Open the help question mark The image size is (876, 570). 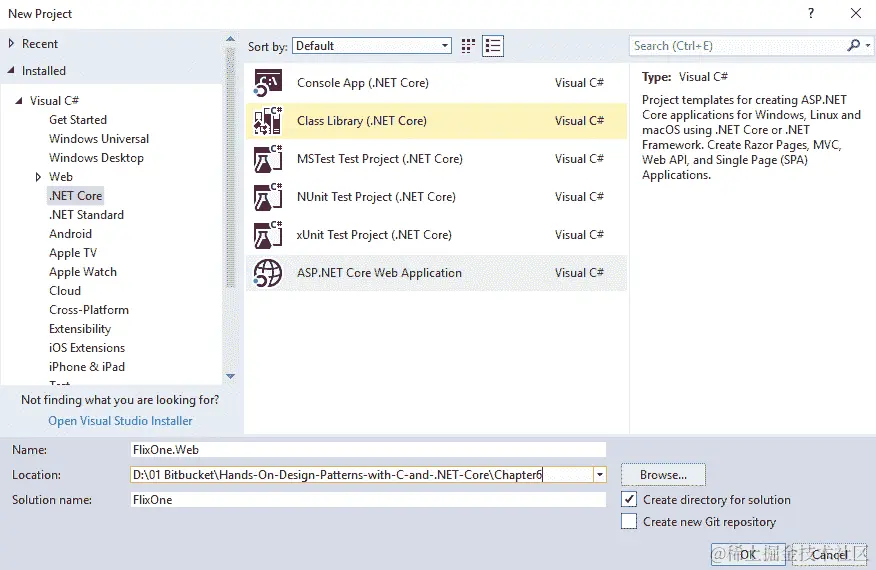(x=811, y=13)
